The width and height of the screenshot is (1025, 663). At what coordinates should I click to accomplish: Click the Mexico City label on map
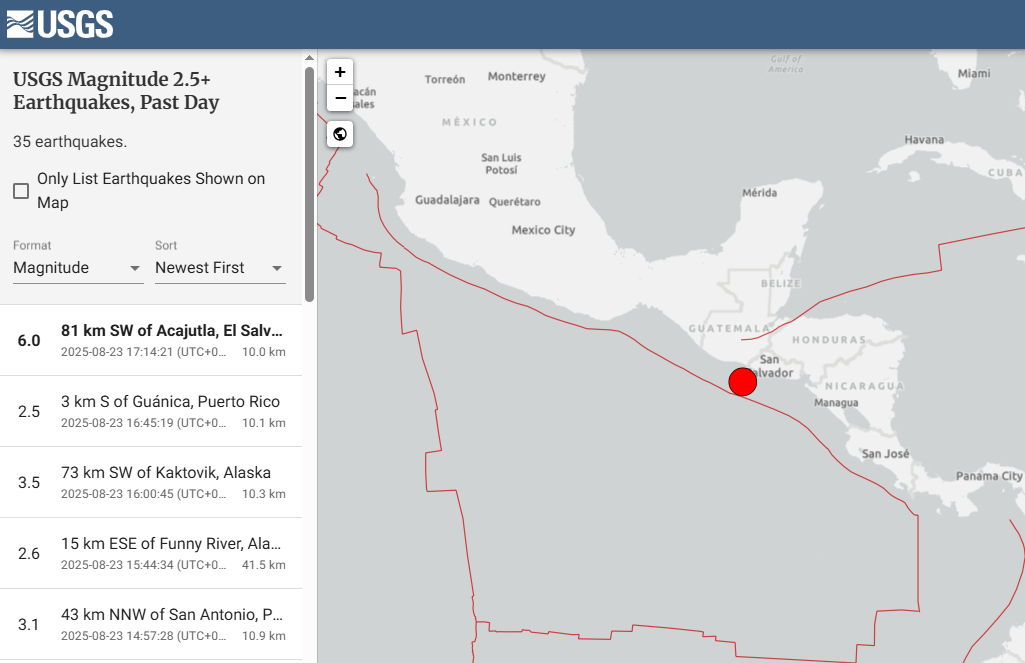(x=543, y=230)
